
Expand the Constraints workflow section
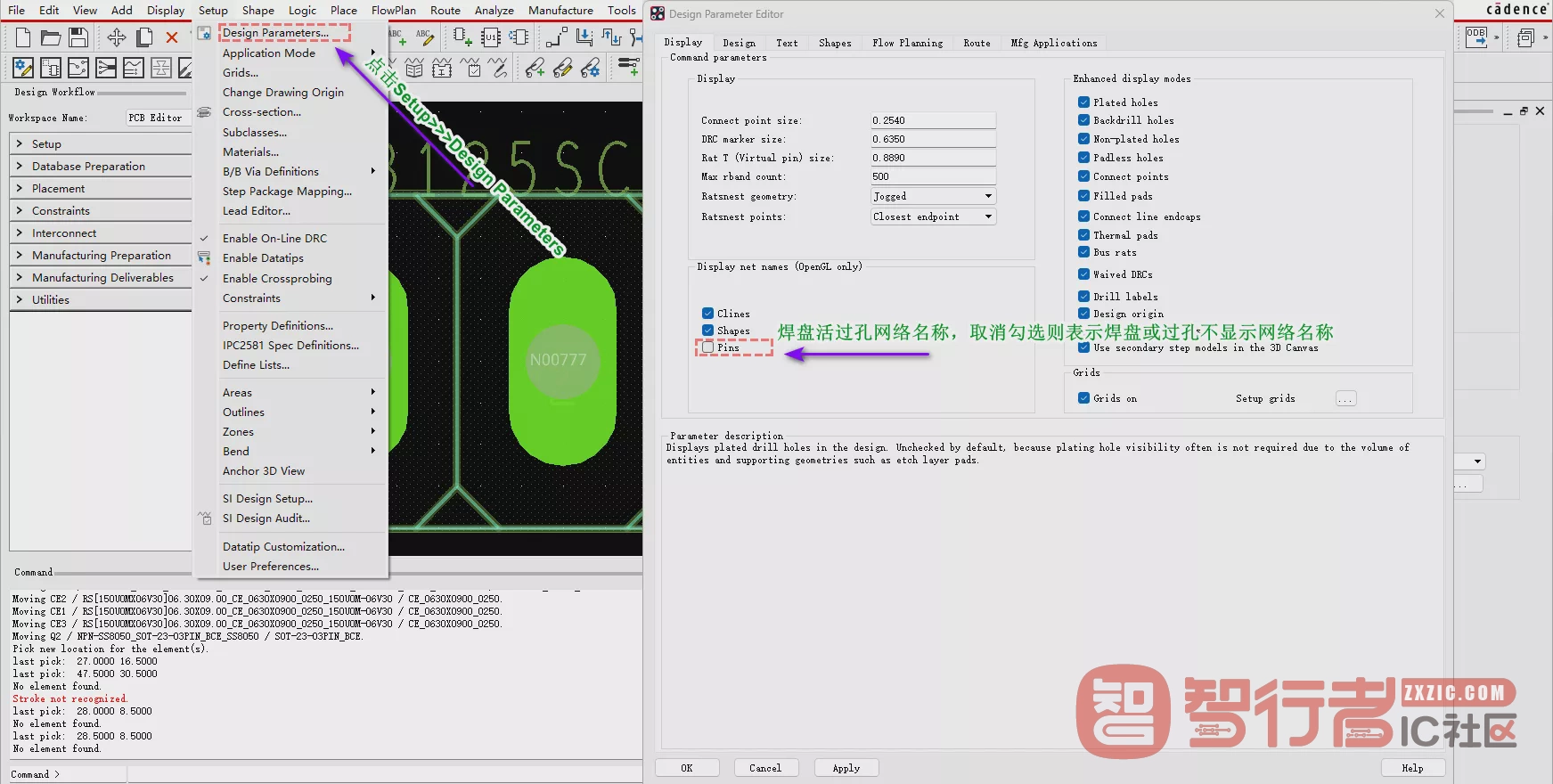pyautogui.click(x=101, y=211)
